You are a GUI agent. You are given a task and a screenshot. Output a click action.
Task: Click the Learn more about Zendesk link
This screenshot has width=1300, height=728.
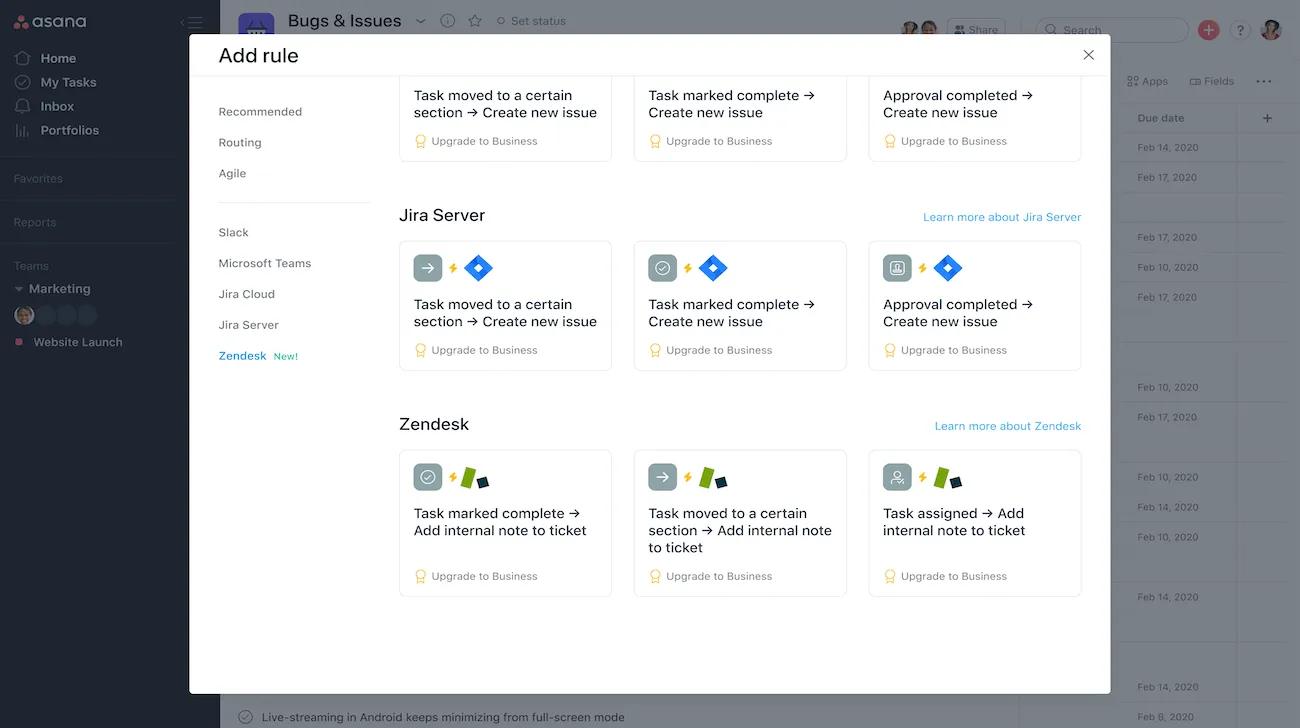coord(1008,425)
